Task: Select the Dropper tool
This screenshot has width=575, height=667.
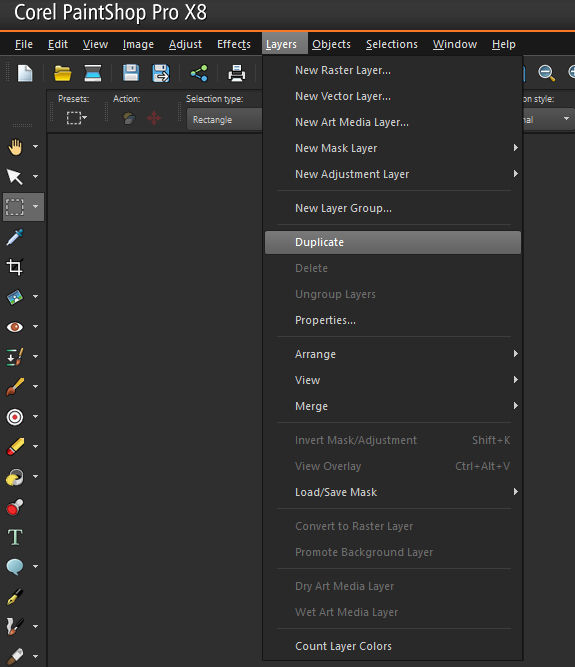Action: tap(15, 237)
